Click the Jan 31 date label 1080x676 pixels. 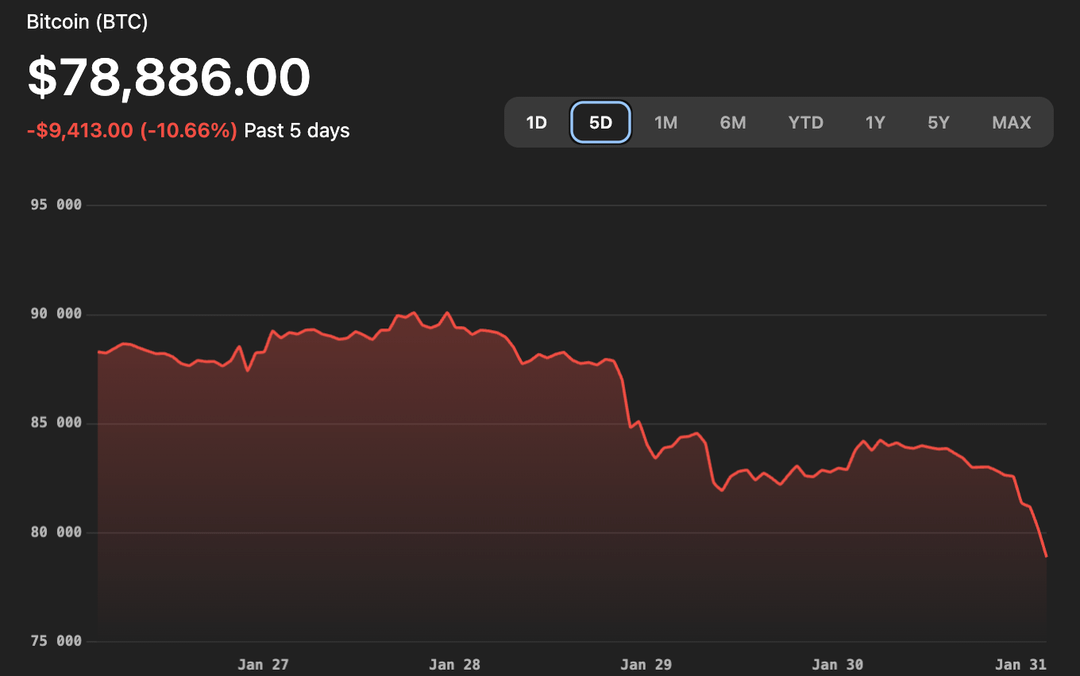coord(1022,664)
